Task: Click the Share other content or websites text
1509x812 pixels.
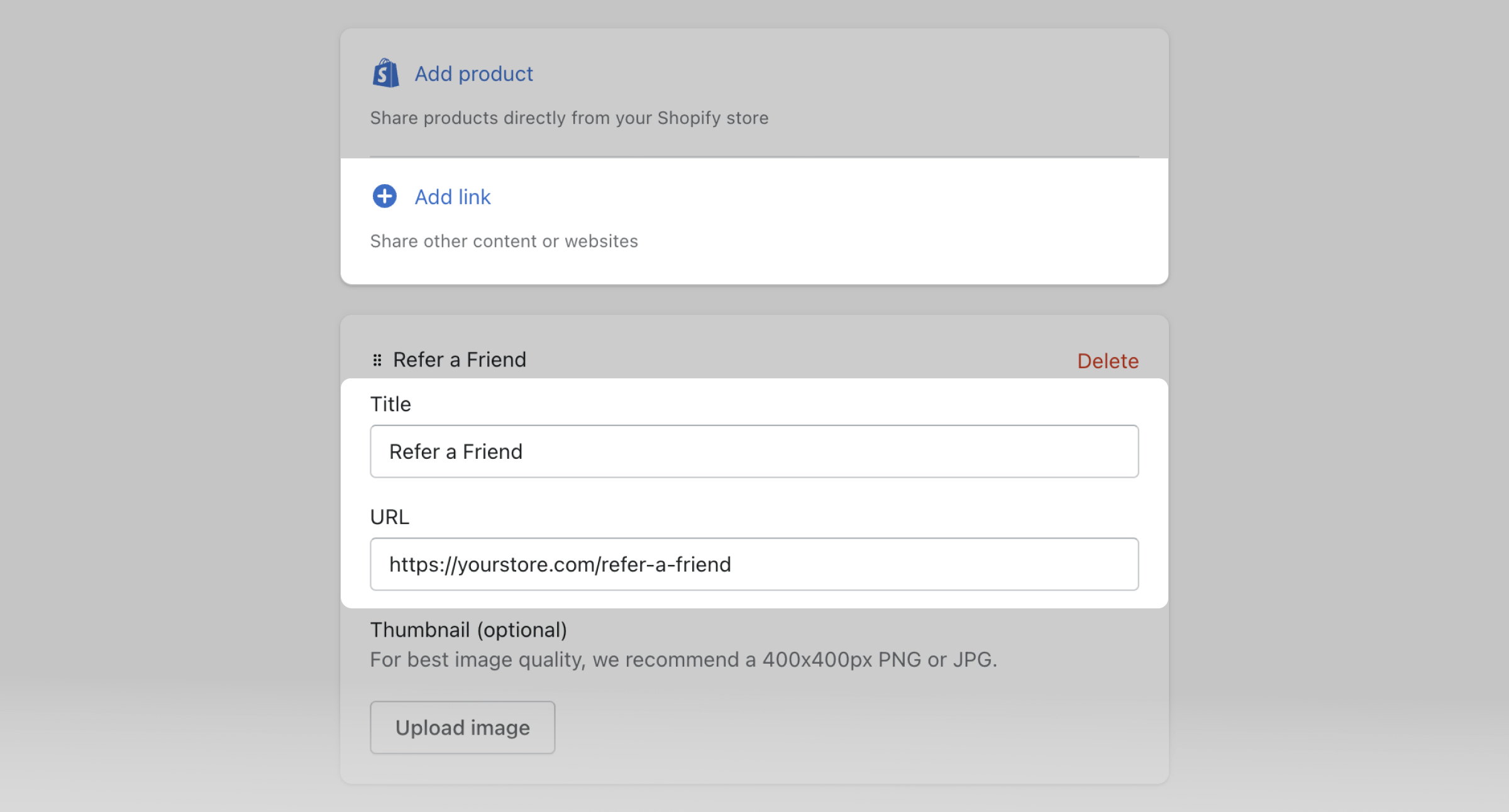Action: 504,241
